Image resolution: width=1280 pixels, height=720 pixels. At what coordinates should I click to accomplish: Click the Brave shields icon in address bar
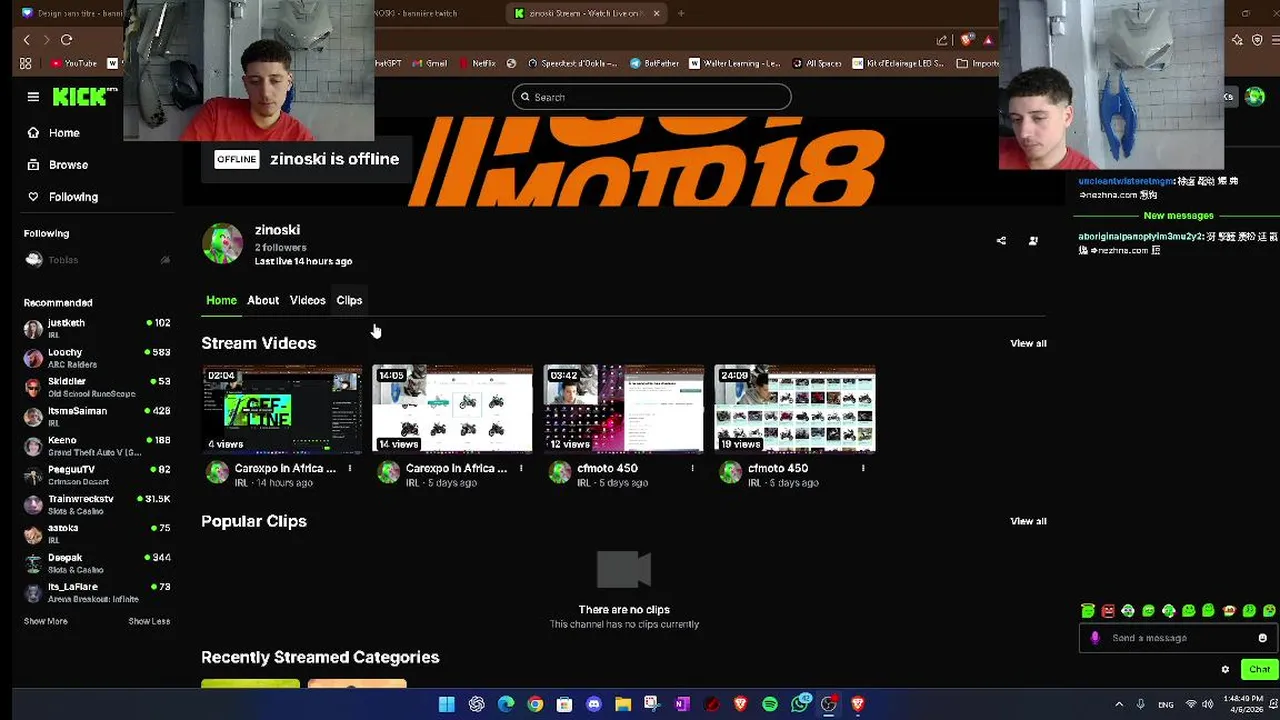point(966,40)
